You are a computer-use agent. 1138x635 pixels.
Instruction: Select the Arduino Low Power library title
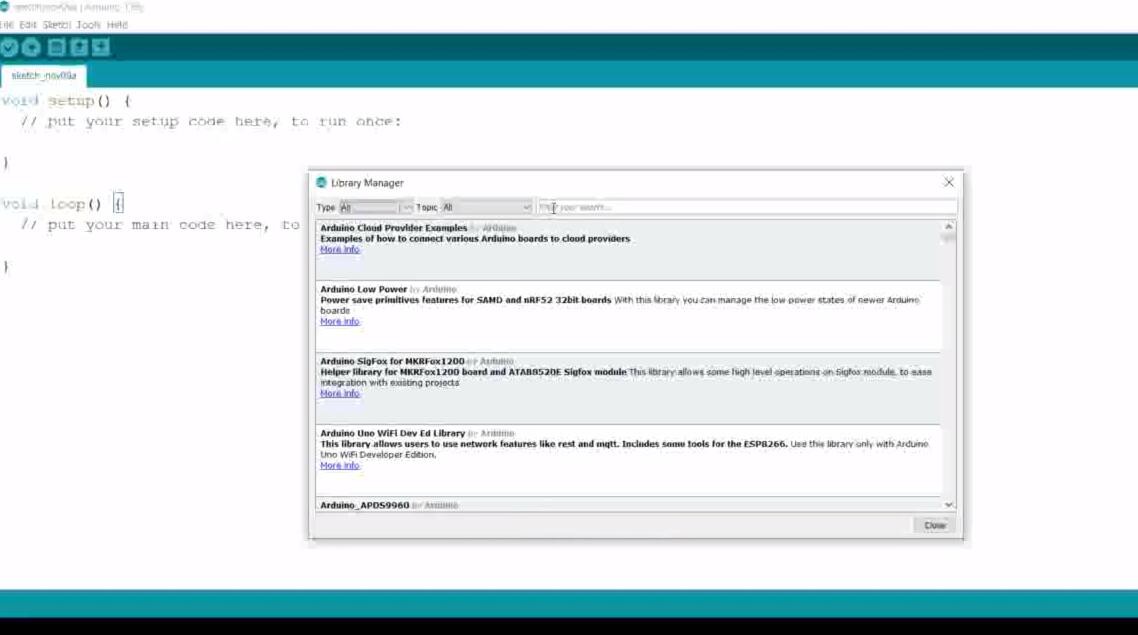tap(364, 289)
